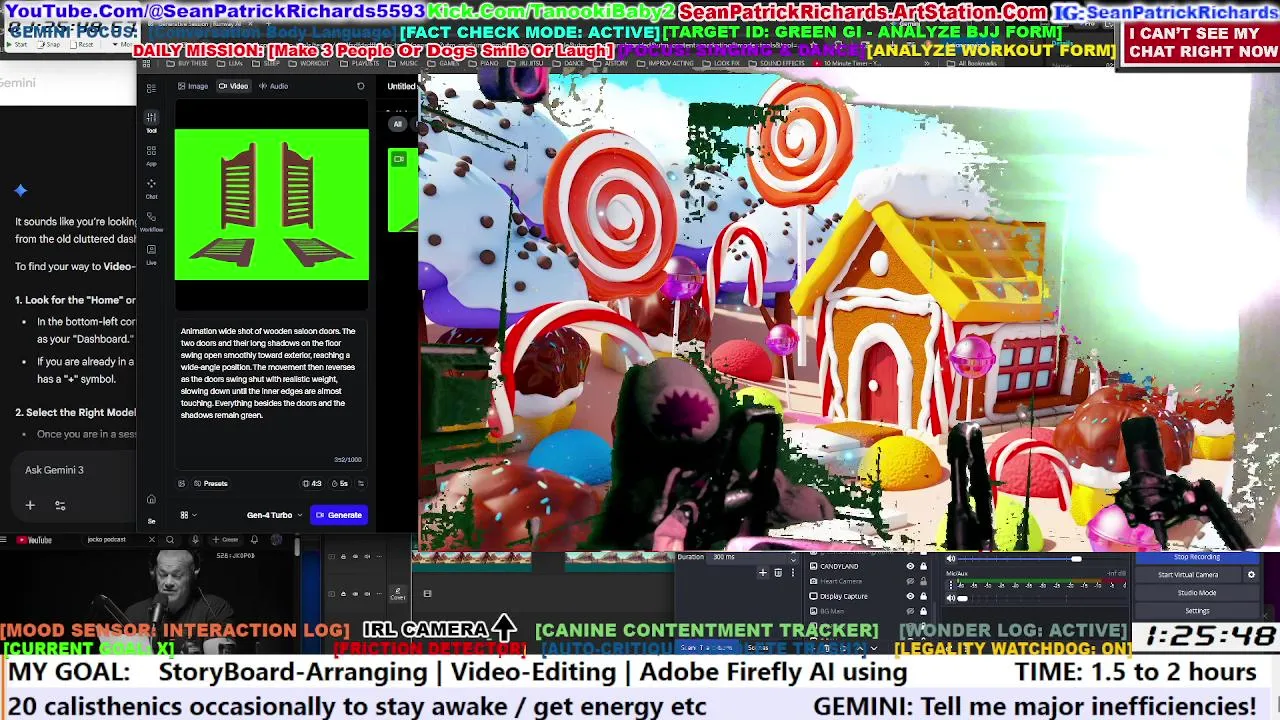Open YouTube notifications bell
This screenshot has width=1280, height=720.
pyautogui.click(x=254, y=540)
